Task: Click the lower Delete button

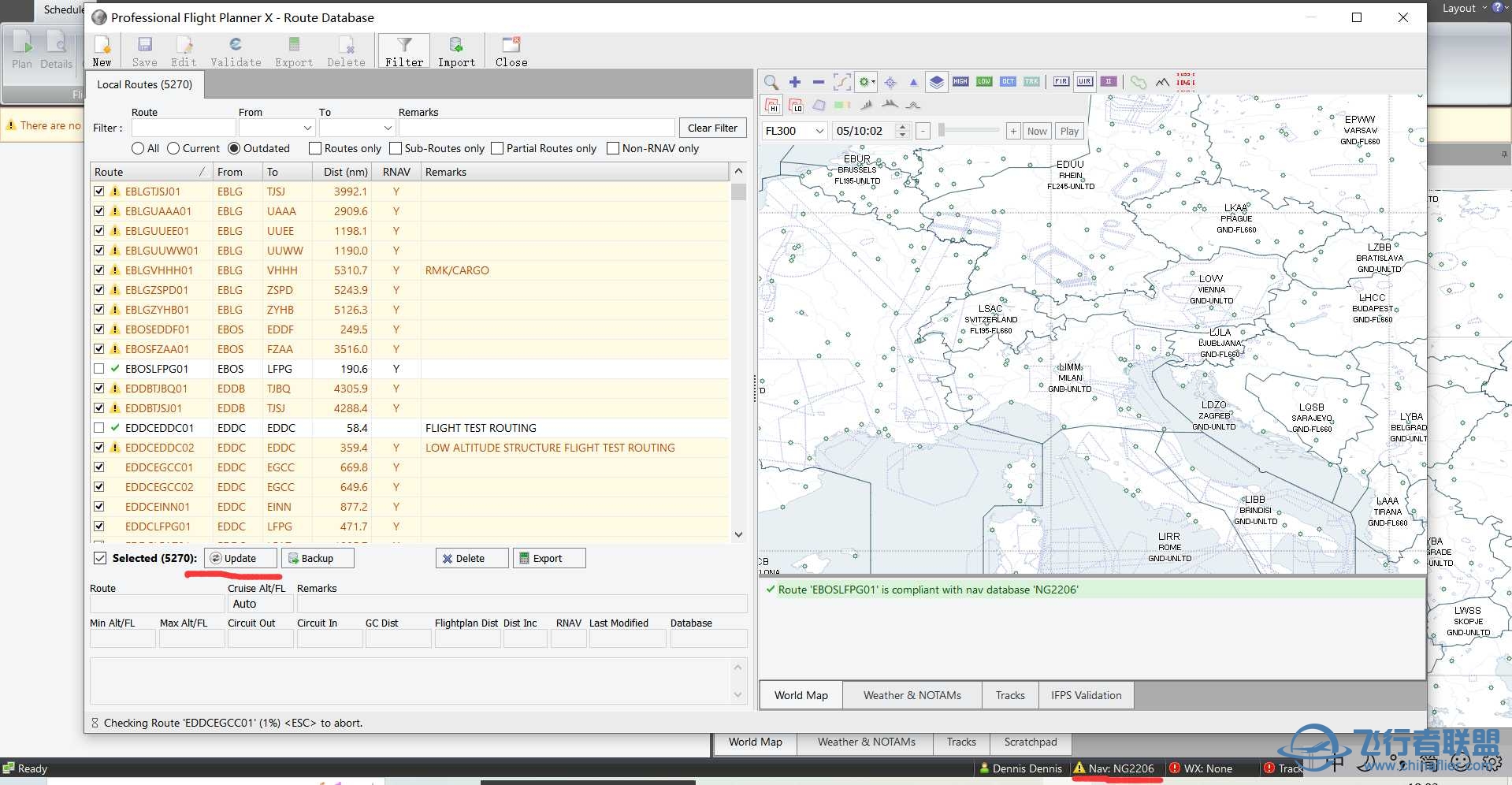Action: point(471,558)
